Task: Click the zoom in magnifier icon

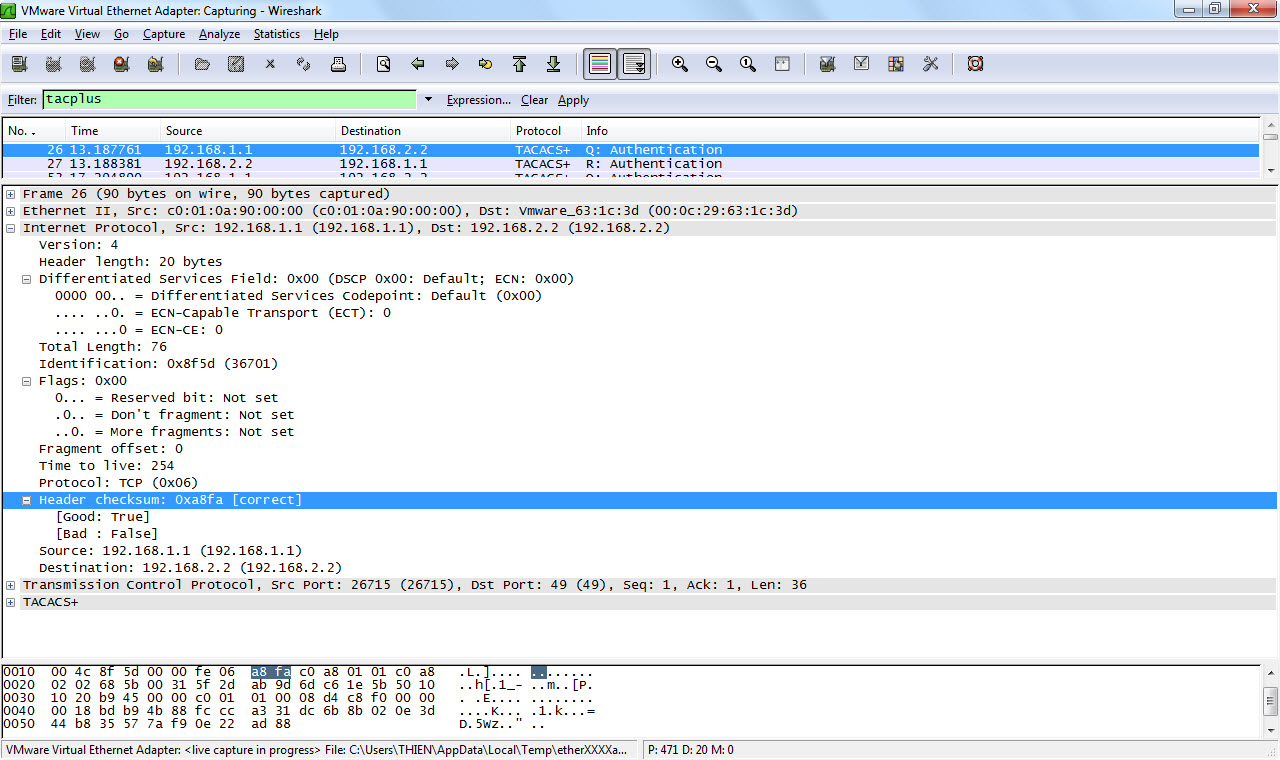Action: (680, 64)
